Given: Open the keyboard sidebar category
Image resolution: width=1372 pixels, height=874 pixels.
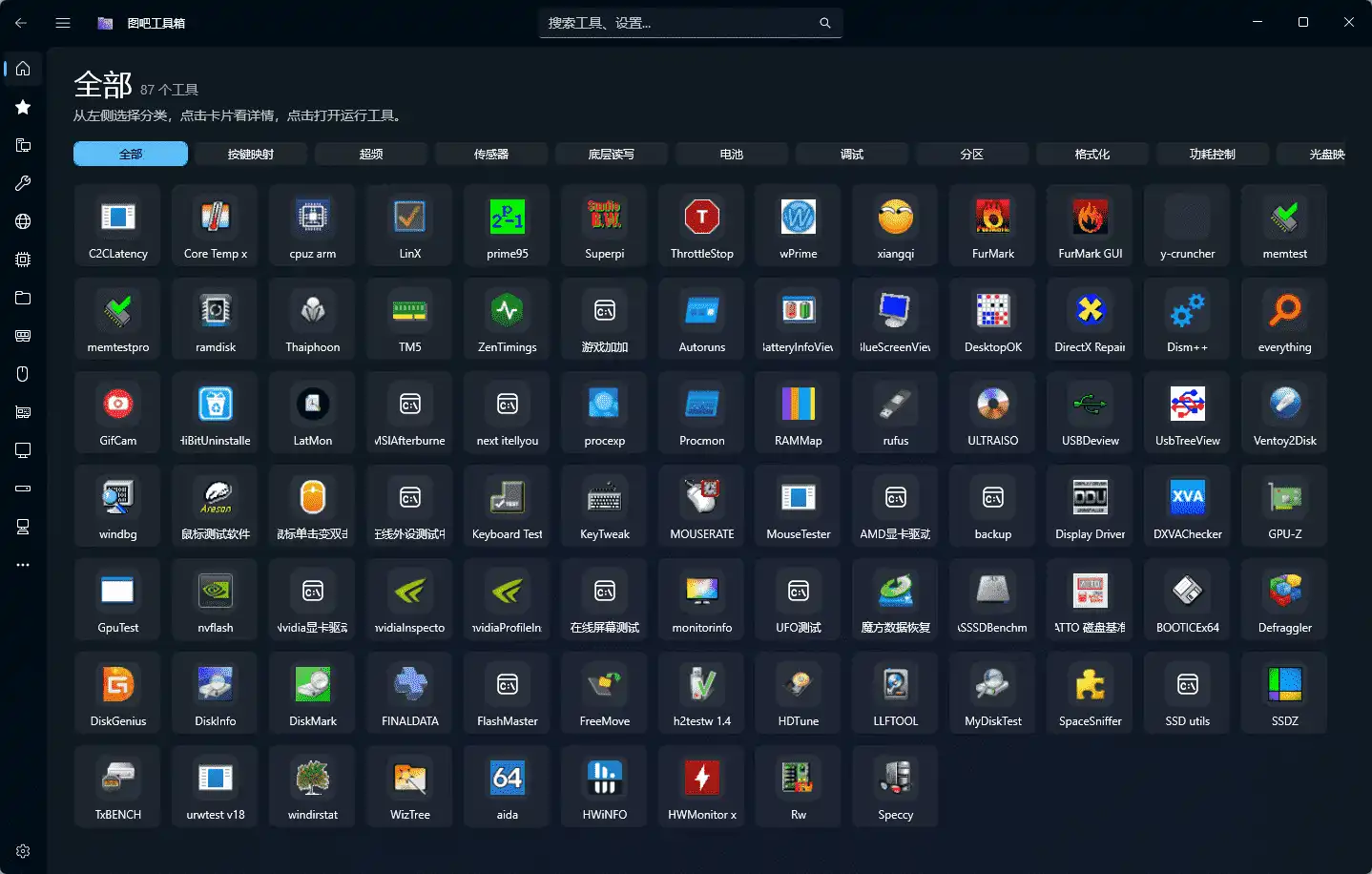Looking at the screenshot, I should click(x=23, y=336).
